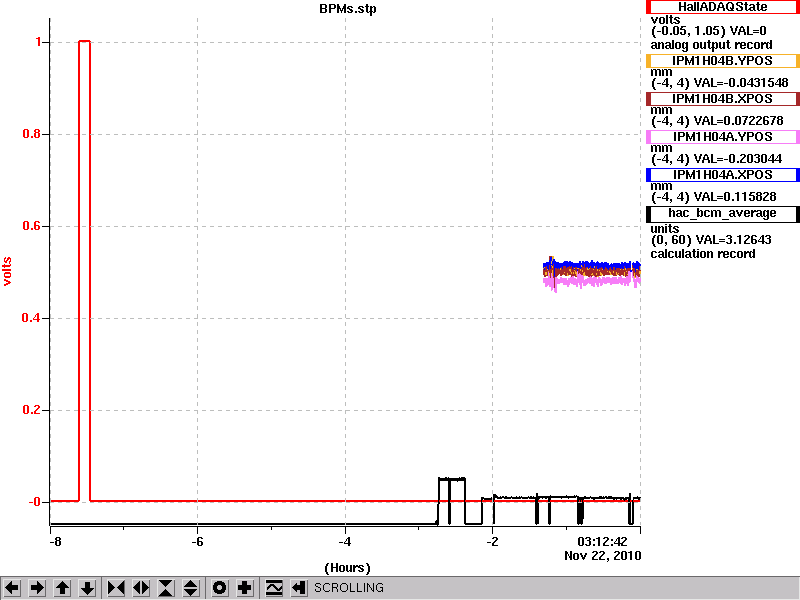800x600 pixels.
Task: Click the 0.6 tick label on y-axis
Action: (32, 226)
